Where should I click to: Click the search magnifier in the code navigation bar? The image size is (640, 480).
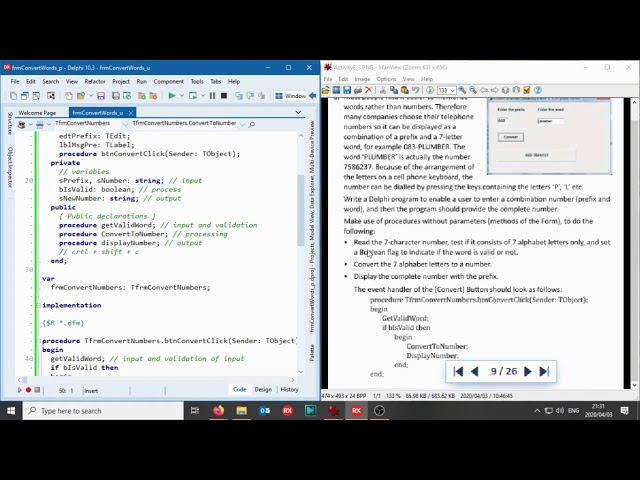pos(251,124)
